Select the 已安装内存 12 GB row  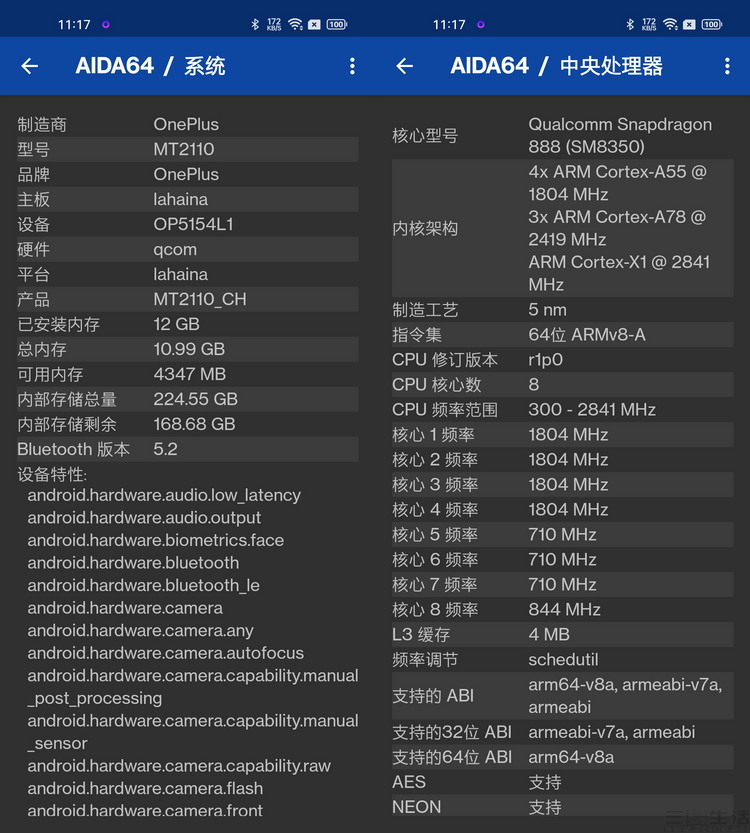188,324
